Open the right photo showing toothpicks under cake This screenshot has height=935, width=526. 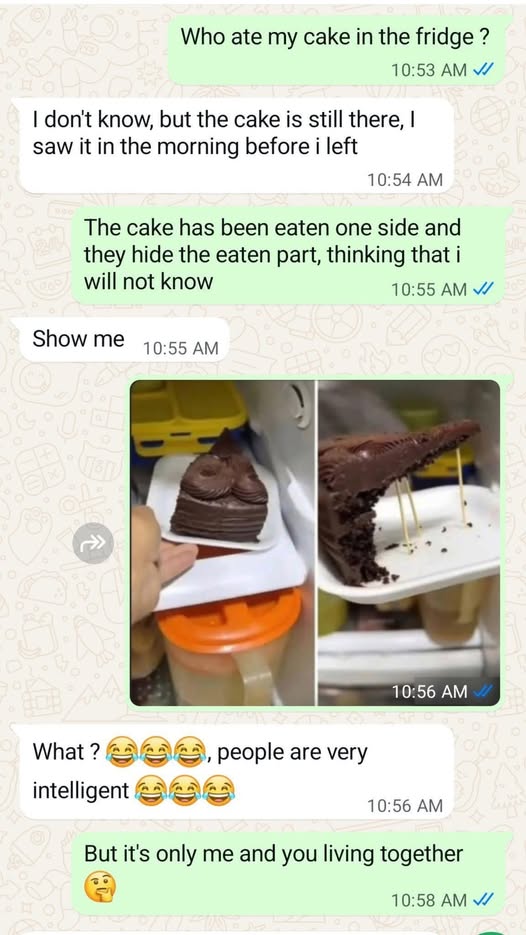point(409,543)
